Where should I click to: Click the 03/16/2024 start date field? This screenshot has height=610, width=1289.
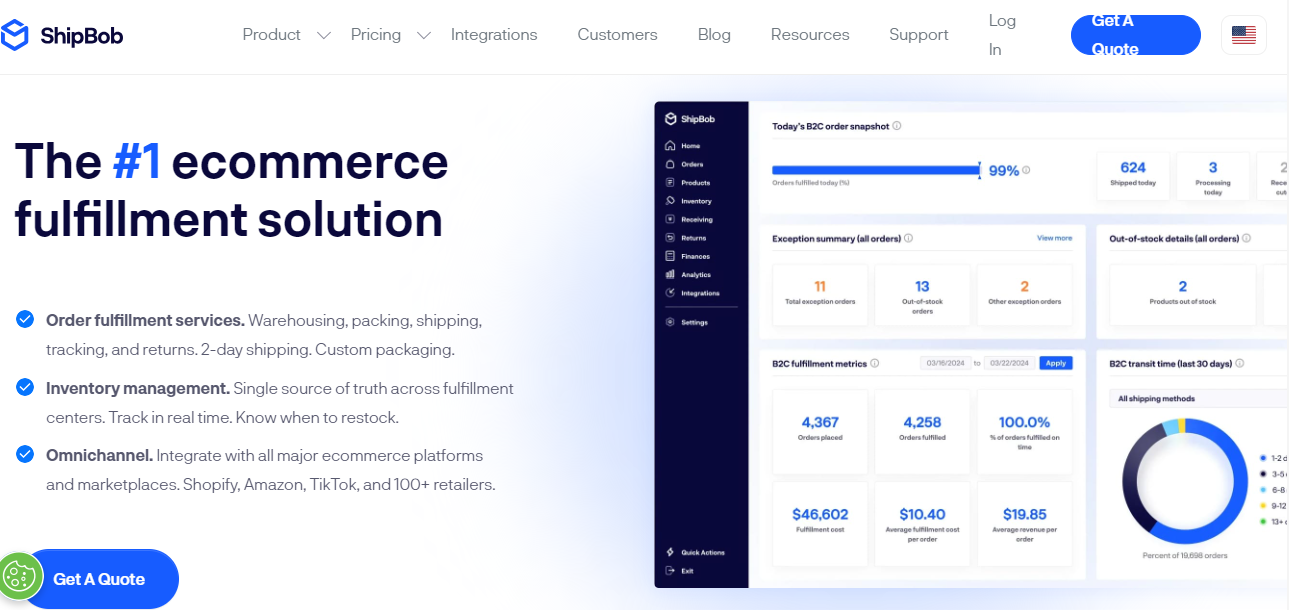[x=947, y=363]
